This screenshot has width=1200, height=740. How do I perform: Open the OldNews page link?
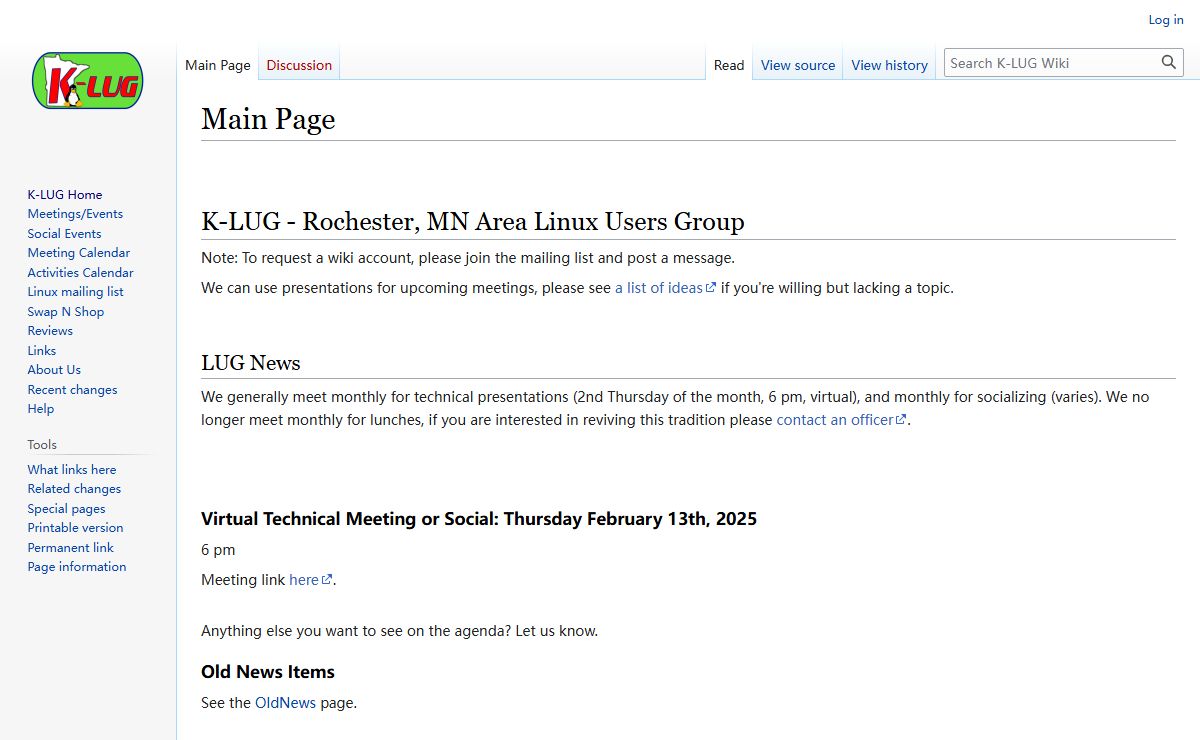click(285, 703)
